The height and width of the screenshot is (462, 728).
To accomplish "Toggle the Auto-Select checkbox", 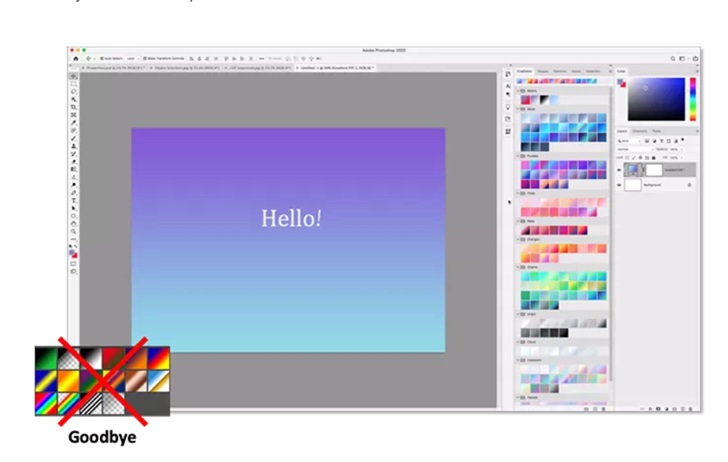I will coord(101,59).
